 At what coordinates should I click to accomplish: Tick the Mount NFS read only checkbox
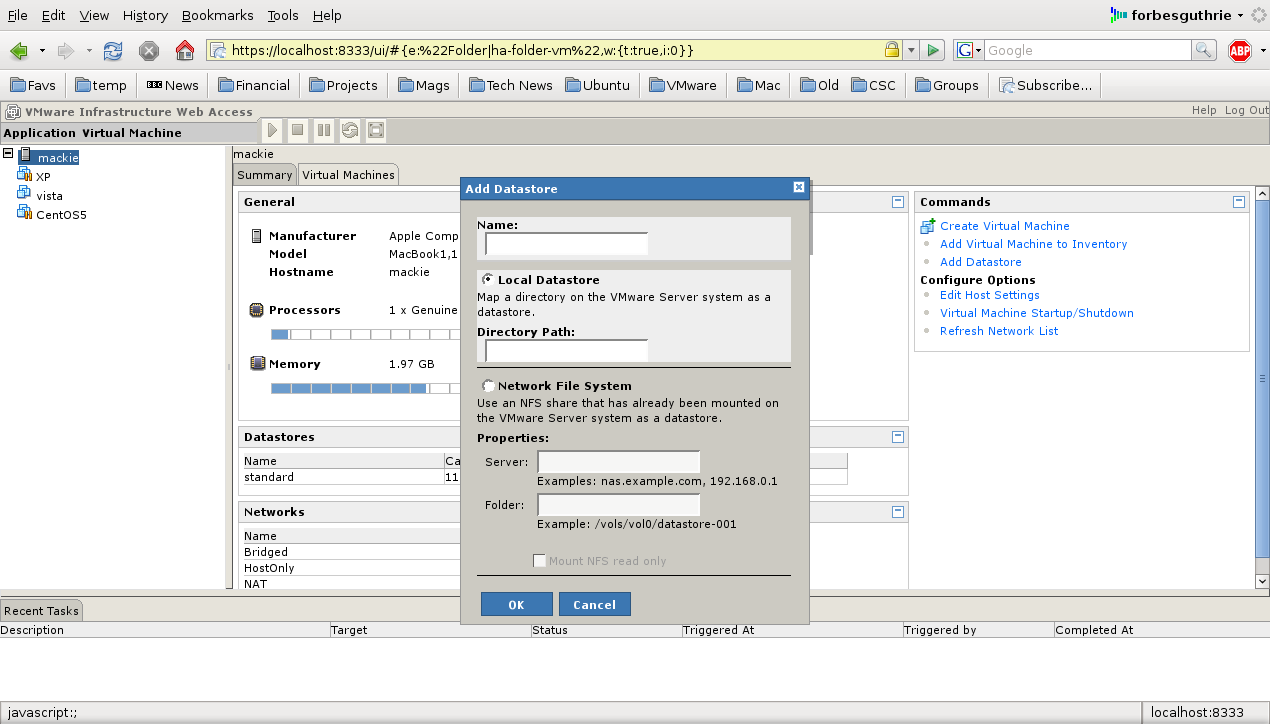click(540, 561)
